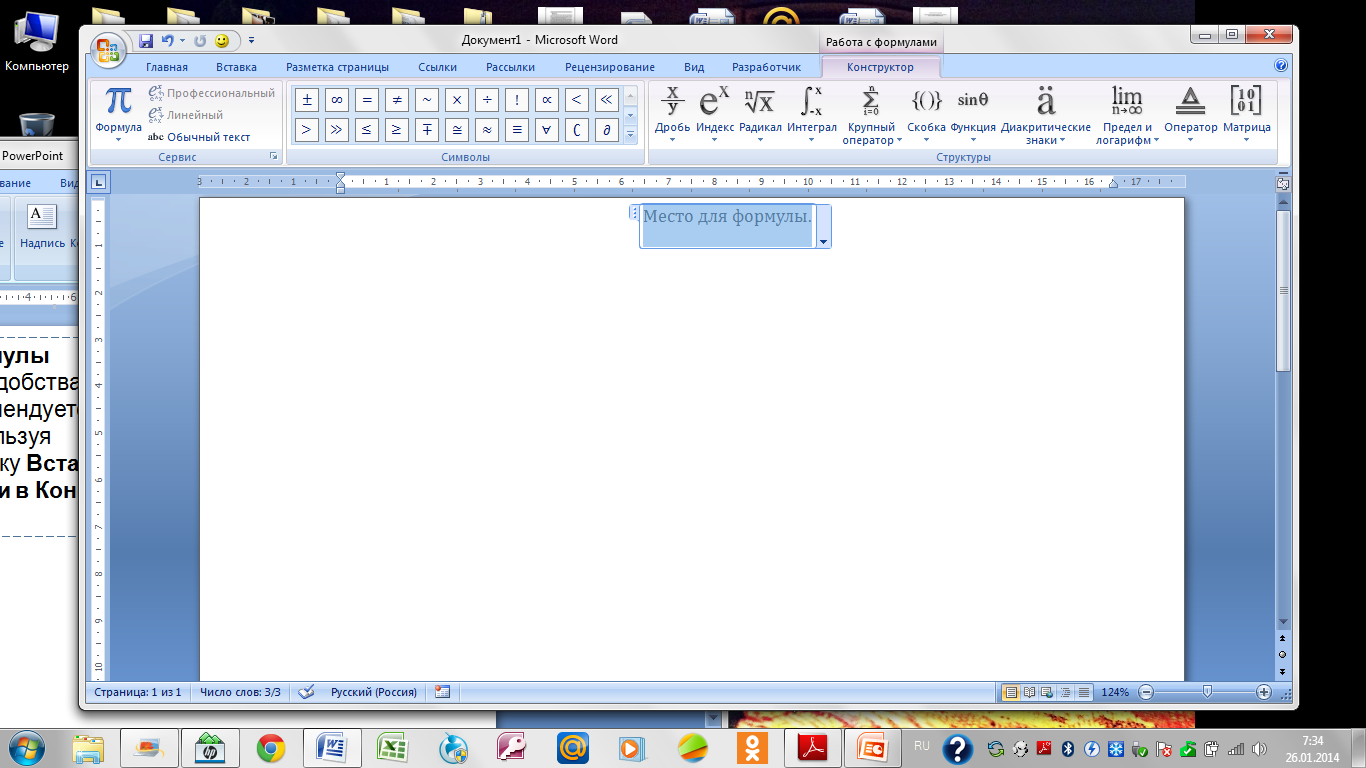This screenshot has width=1366, height=768.
Task: Insert the infinity symbol
Action: tap(337, 99)
